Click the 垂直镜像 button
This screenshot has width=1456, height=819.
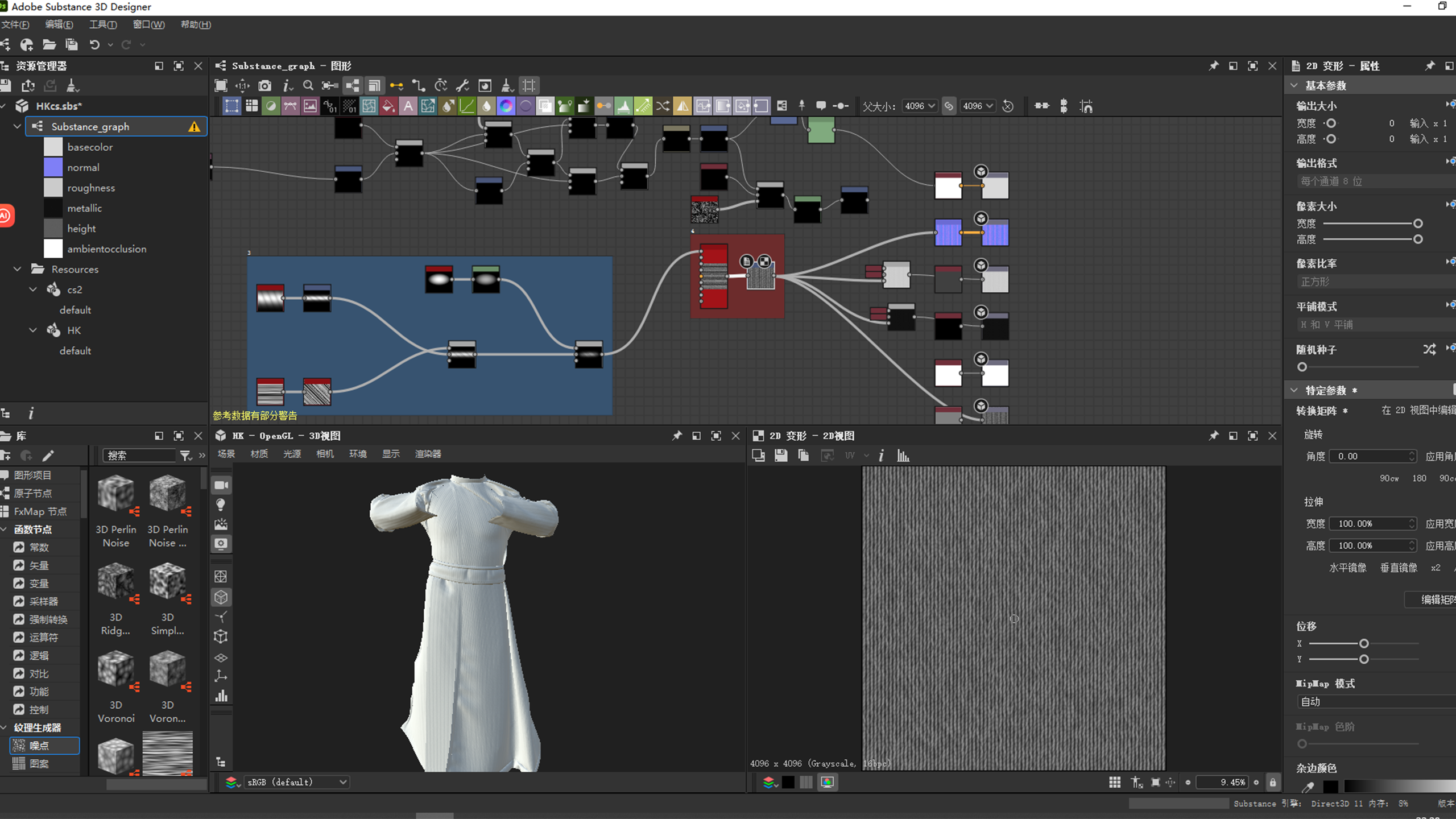point(1399,568)
